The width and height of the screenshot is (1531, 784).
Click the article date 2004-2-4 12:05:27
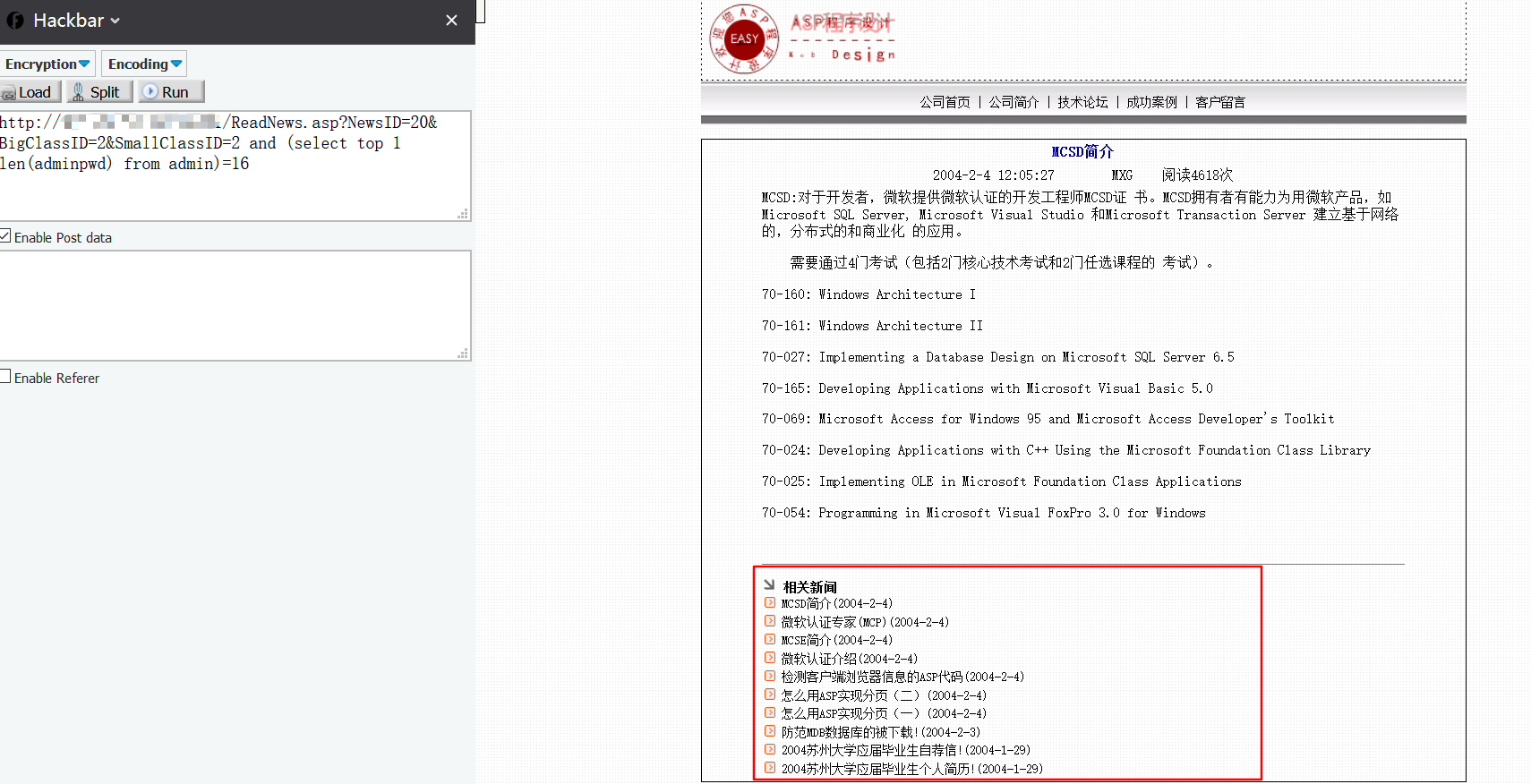point(993,175)
